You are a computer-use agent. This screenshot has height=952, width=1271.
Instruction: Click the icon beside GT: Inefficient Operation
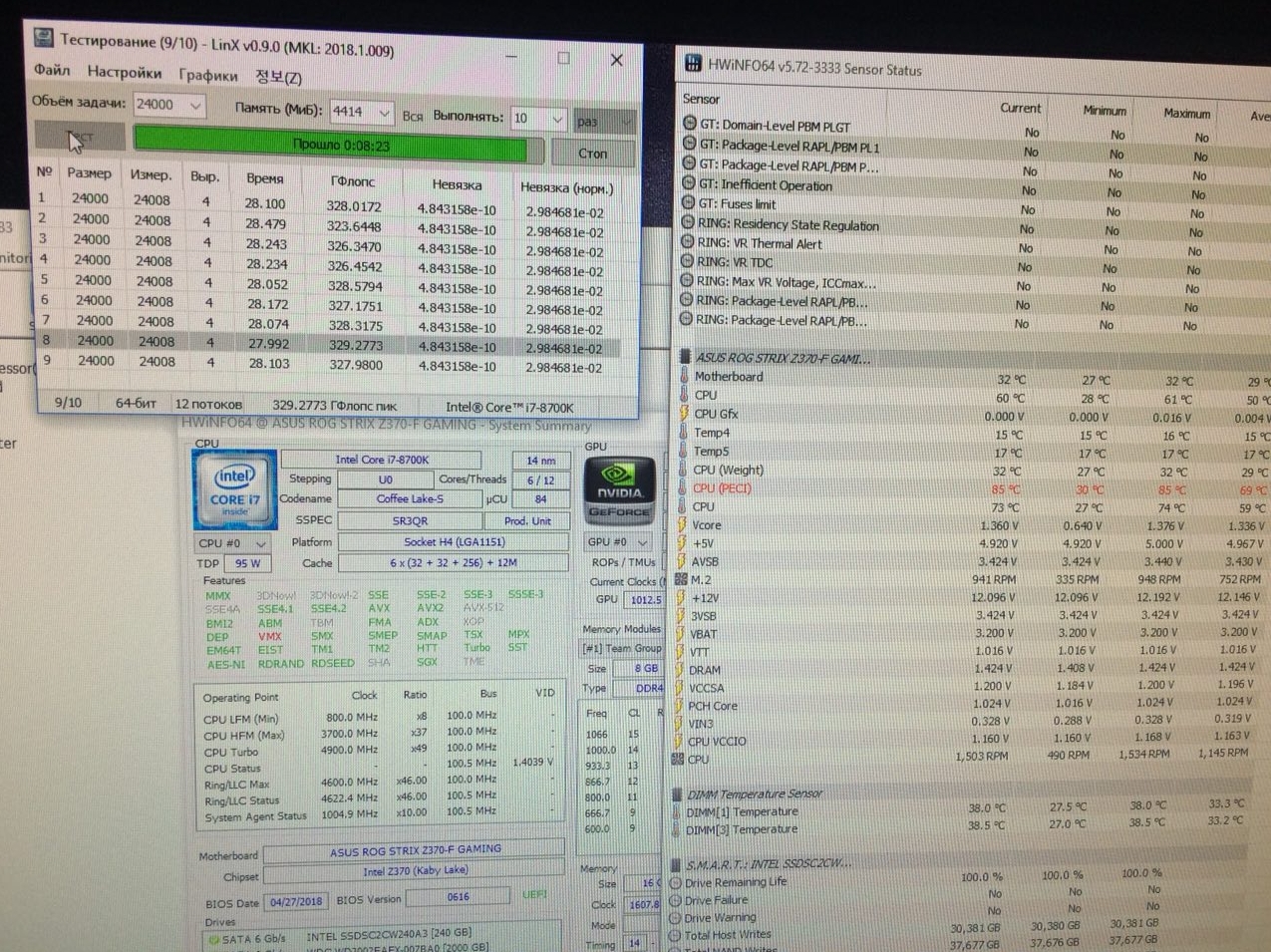(x=688, y=183)
